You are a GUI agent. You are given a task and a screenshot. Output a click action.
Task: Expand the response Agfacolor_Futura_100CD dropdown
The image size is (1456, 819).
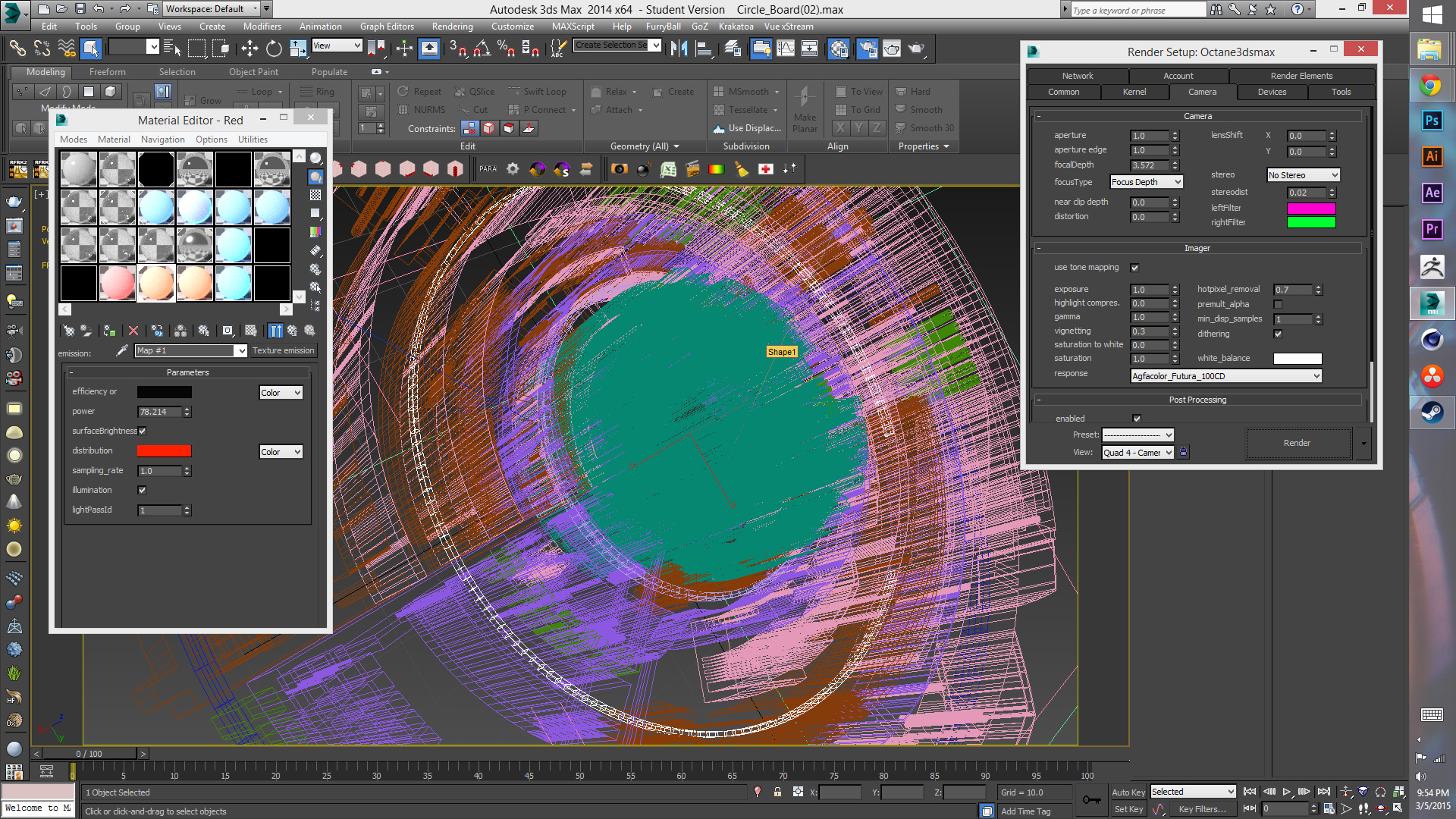pyautogui.click(x=1225, y=376)
